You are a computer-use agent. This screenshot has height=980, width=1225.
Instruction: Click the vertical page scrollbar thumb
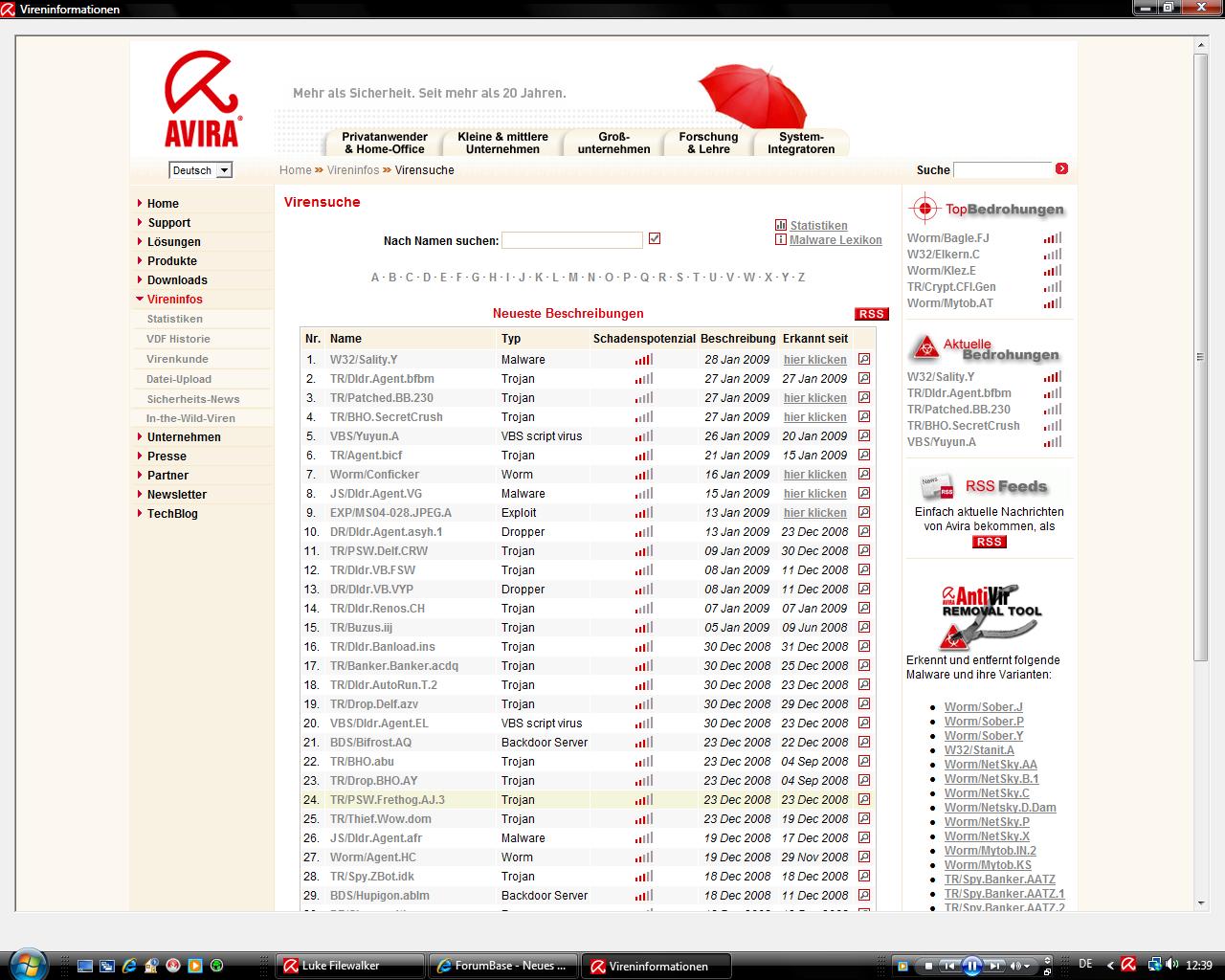point(1201,357)
